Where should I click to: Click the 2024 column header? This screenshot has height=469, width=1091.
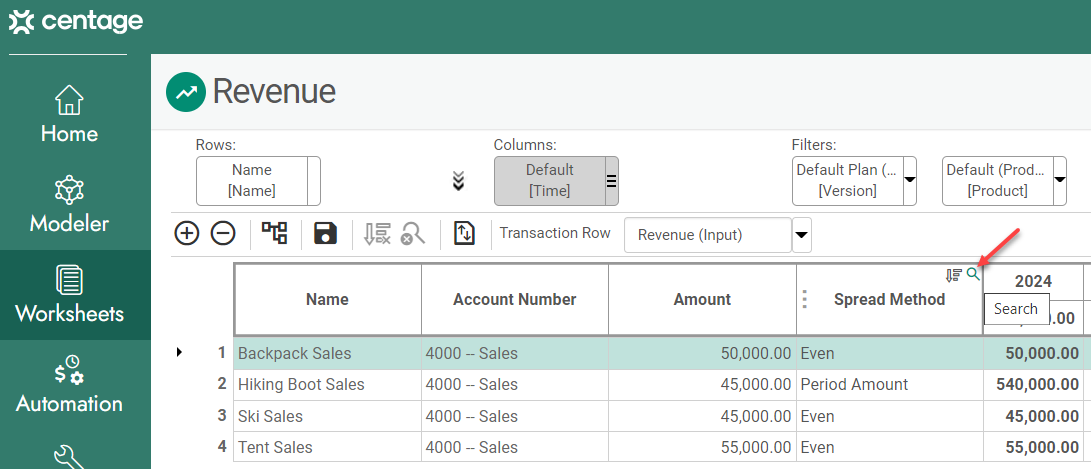coord(1033,282)
